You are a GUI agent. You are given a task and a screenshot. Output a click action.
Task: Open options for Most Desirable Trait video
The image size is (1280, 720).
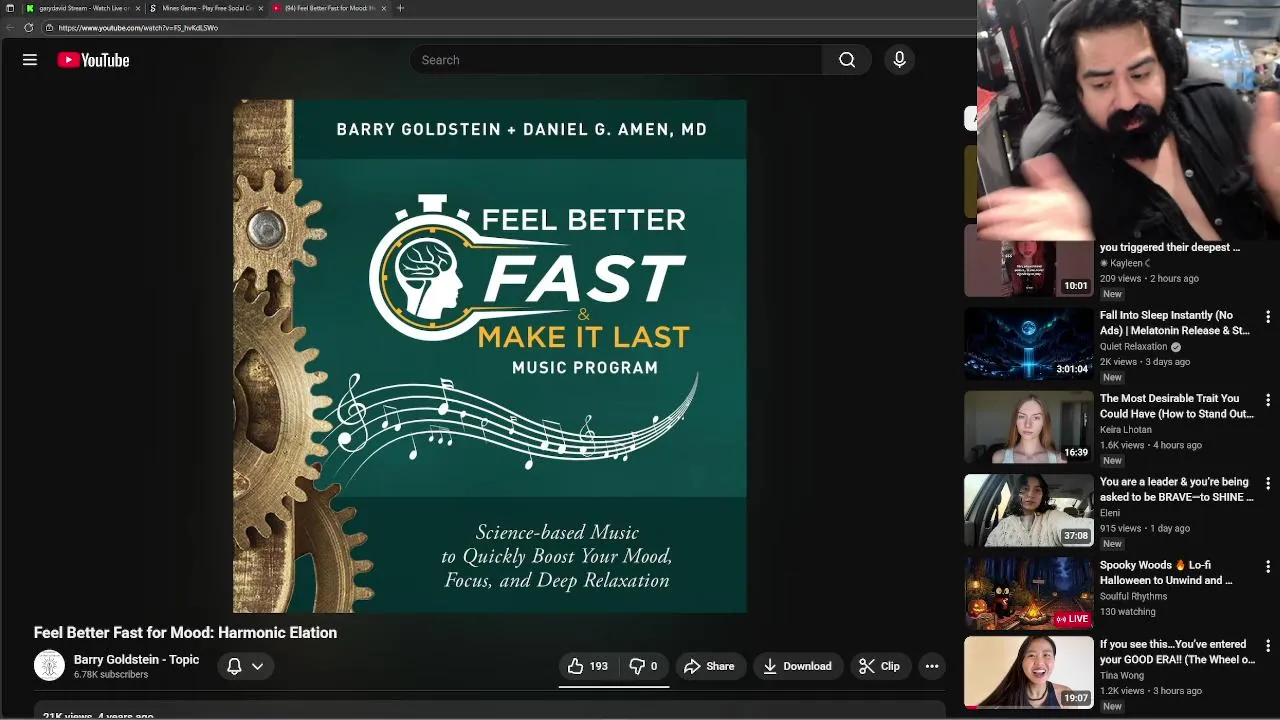tap(1268, 400)
